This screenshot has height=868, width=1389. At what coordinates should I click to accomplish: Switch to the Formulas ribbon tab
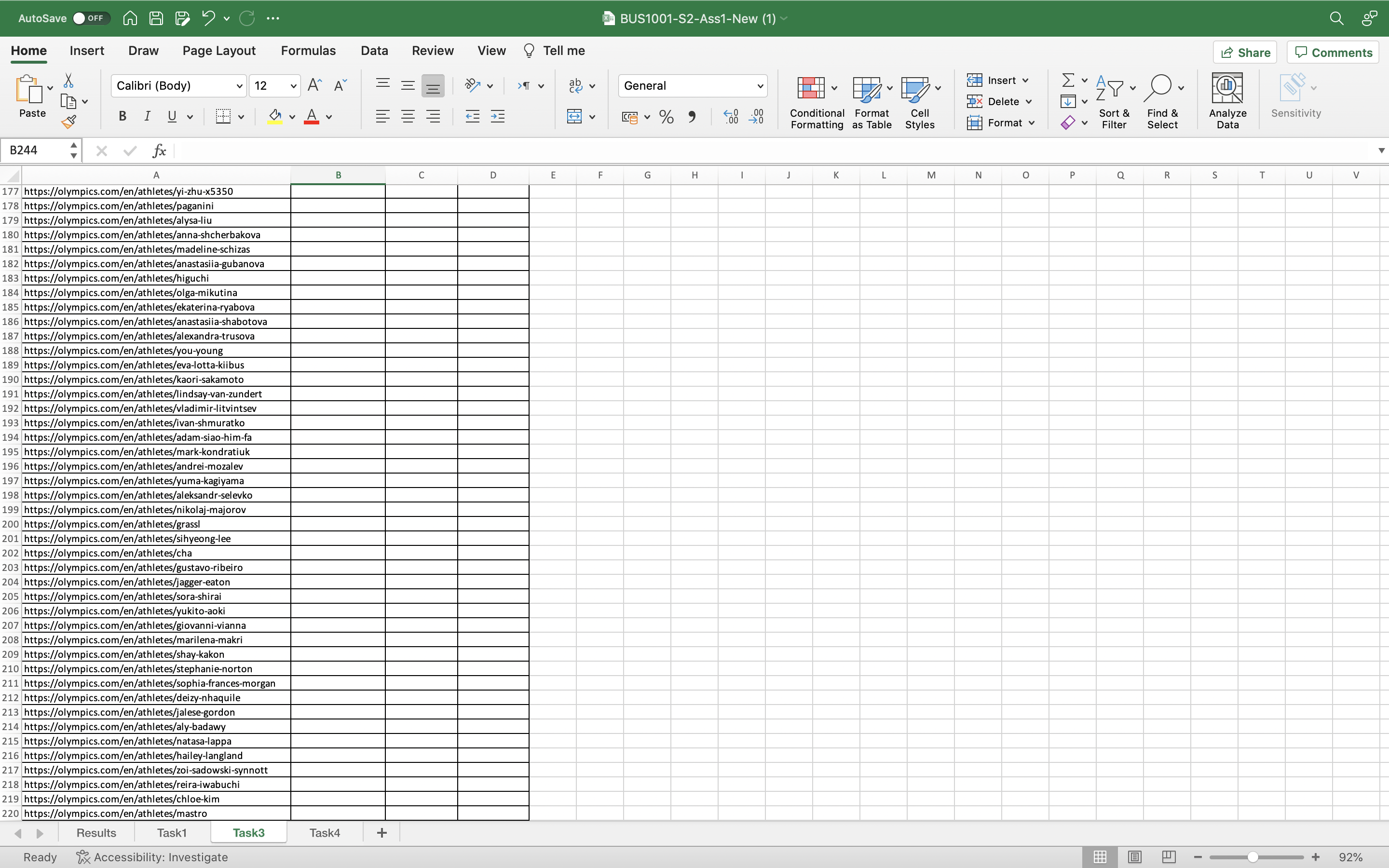click(x=308, y=51)
